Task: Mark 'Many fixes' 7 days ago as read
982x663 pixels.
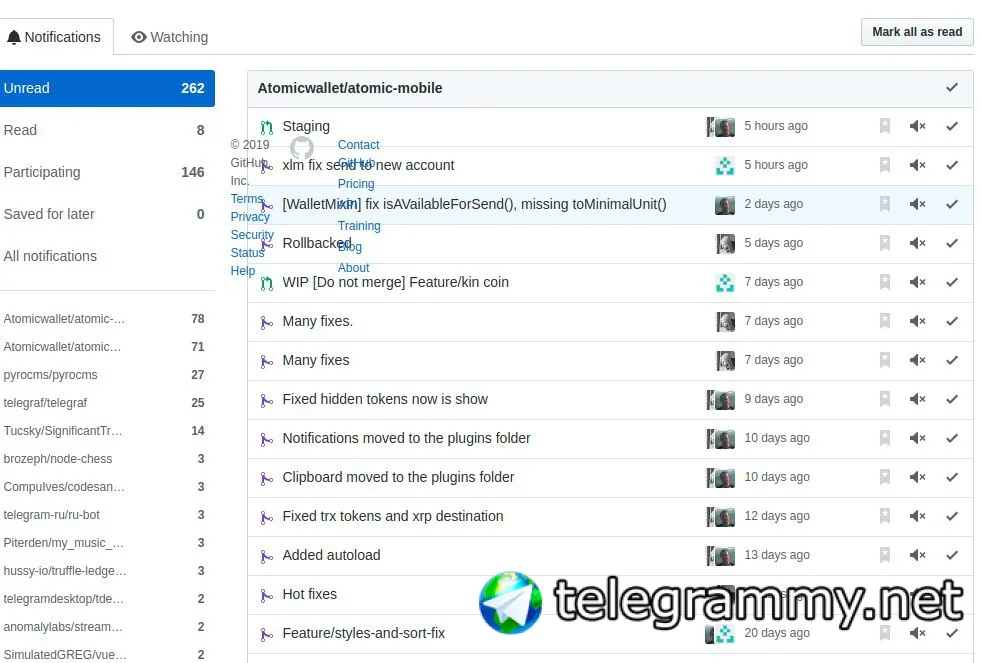Action: (952, 360)
